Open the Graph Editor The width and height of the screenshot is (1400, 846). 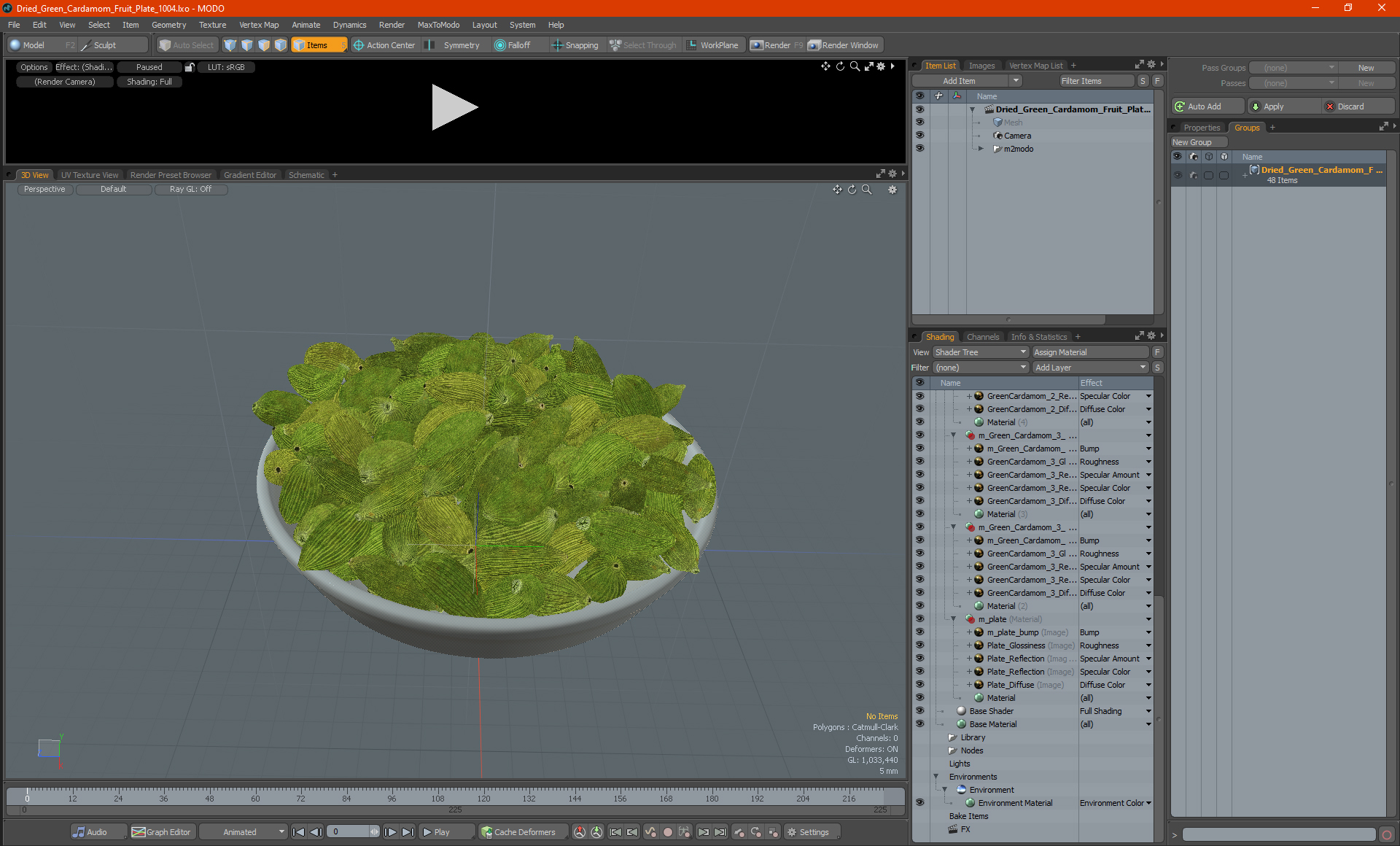coord(162,832)
